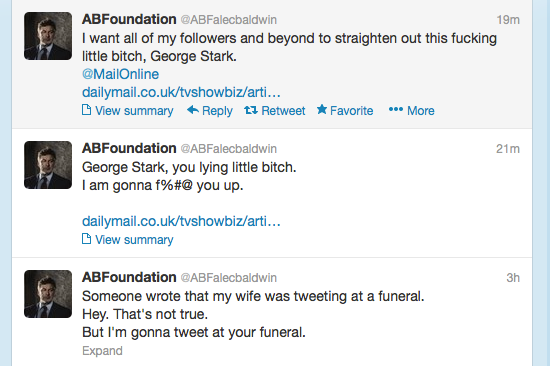Click the Reply arrow icon
The width and height of the screenshot is (550, 366).
(193, 110)
